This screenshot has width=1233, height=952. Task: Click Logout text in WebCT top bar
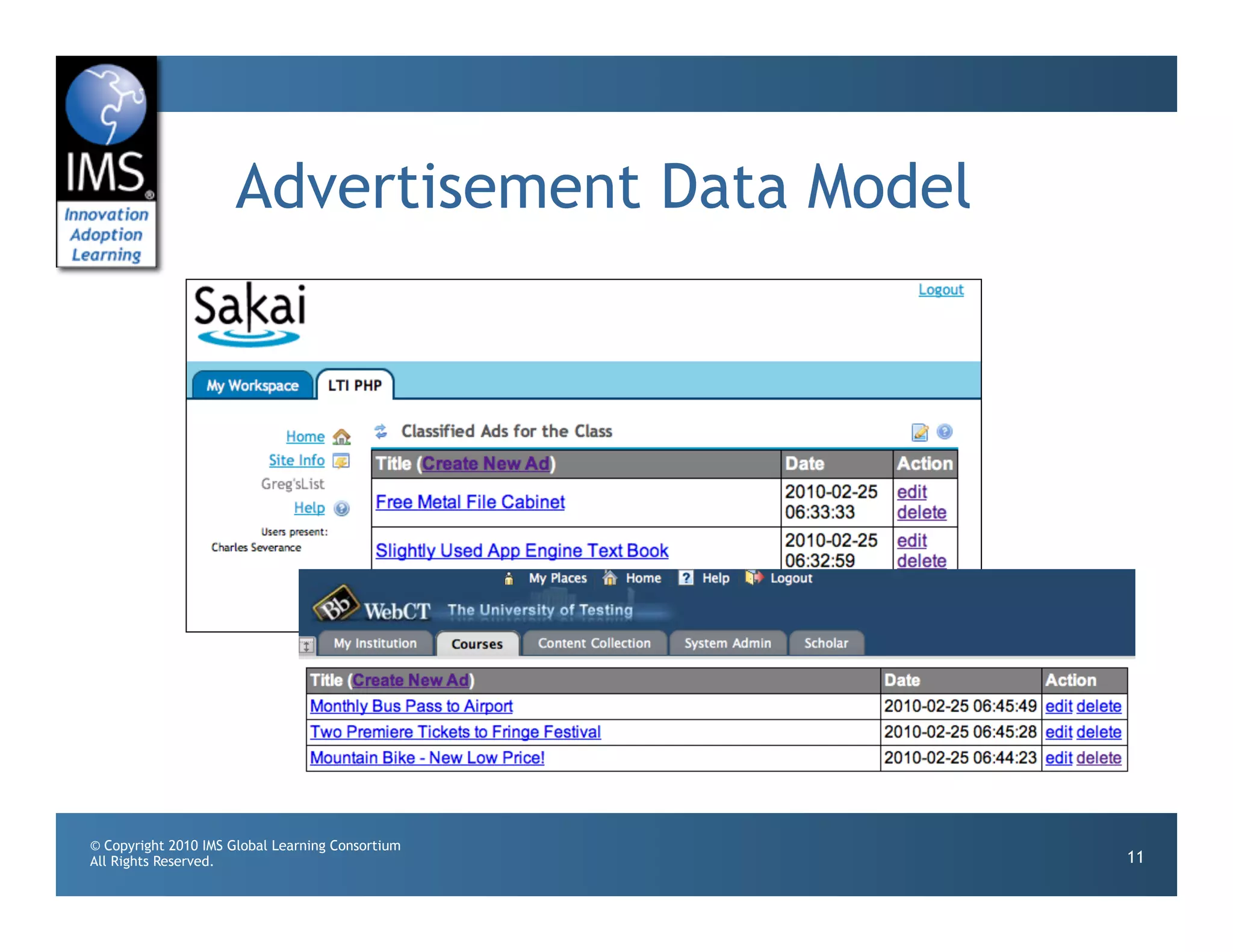point(791,578)
